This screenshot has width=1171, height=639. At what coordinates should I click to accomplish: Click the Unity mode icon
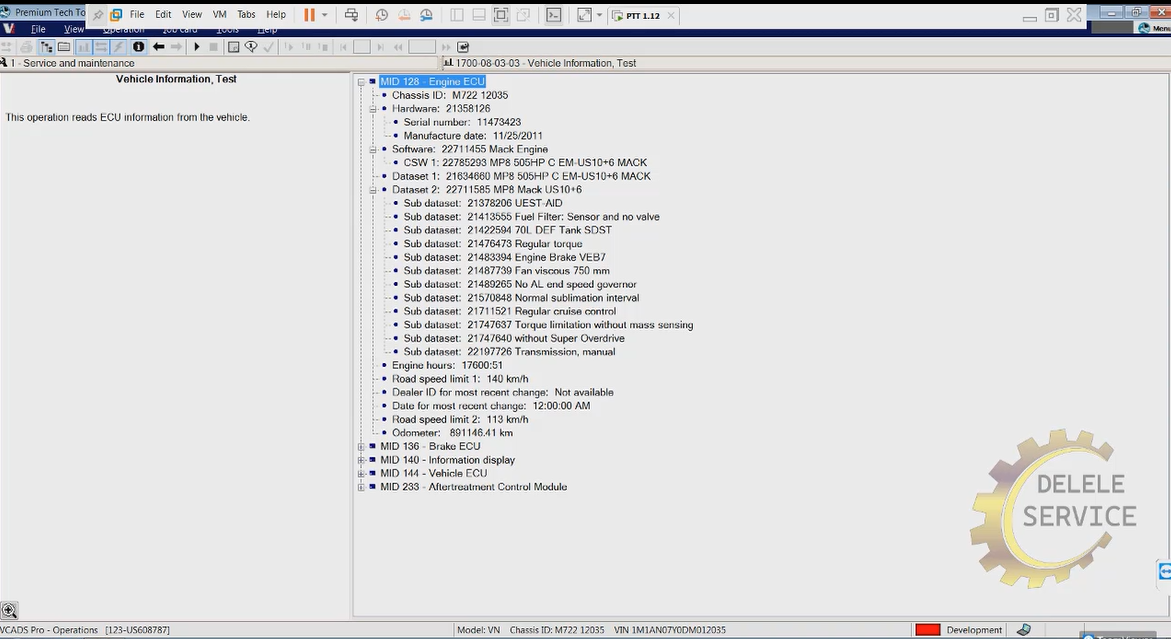tap(523, 15)
